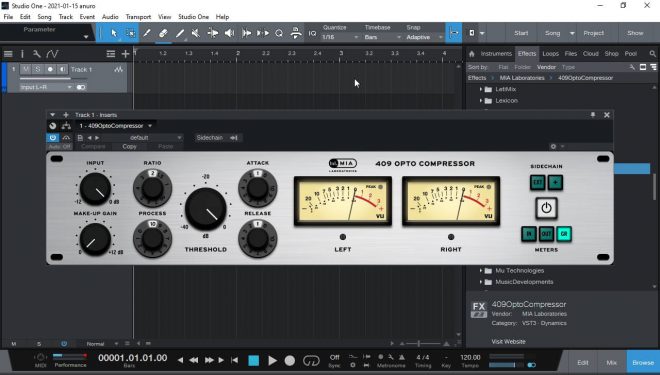Open Track 1 Input L+R dropdown
660x375 pixels.
46,87
